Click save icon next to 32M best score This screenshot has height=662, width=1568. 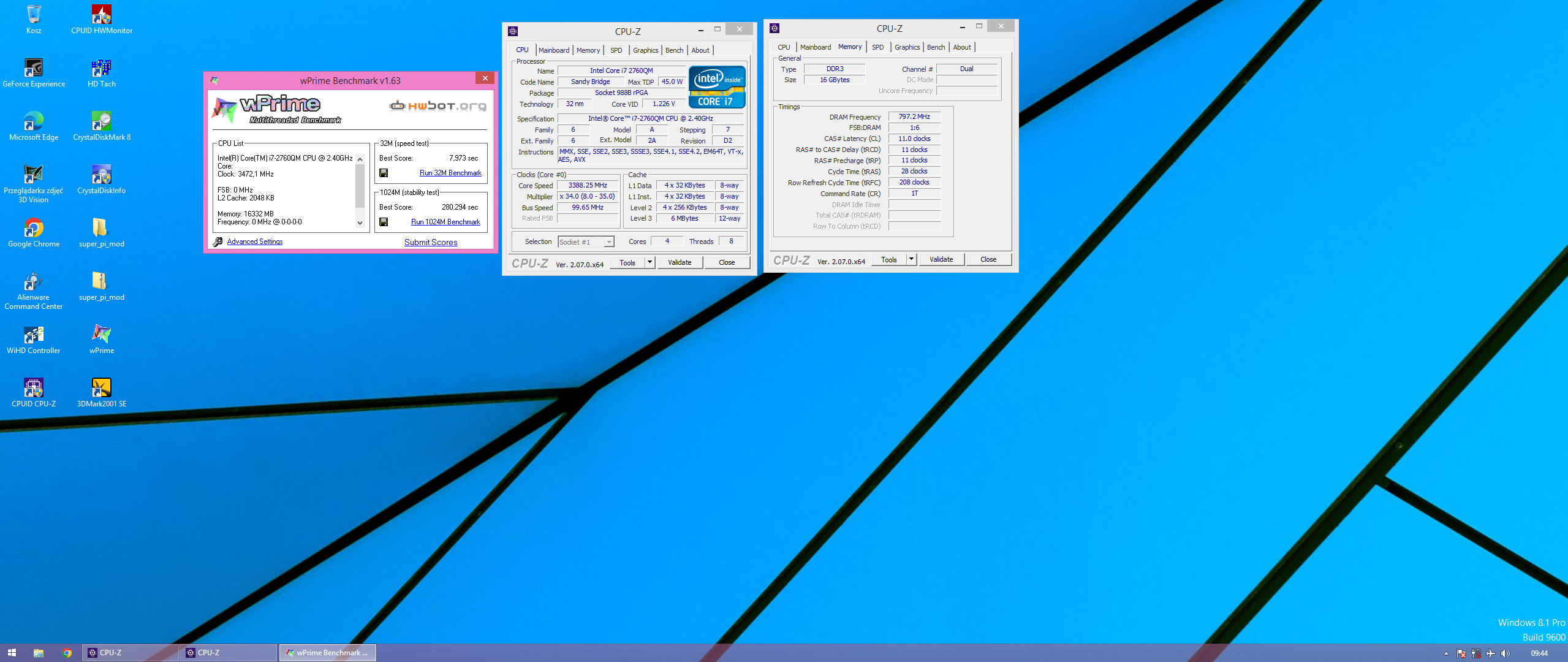coord(384,173)
